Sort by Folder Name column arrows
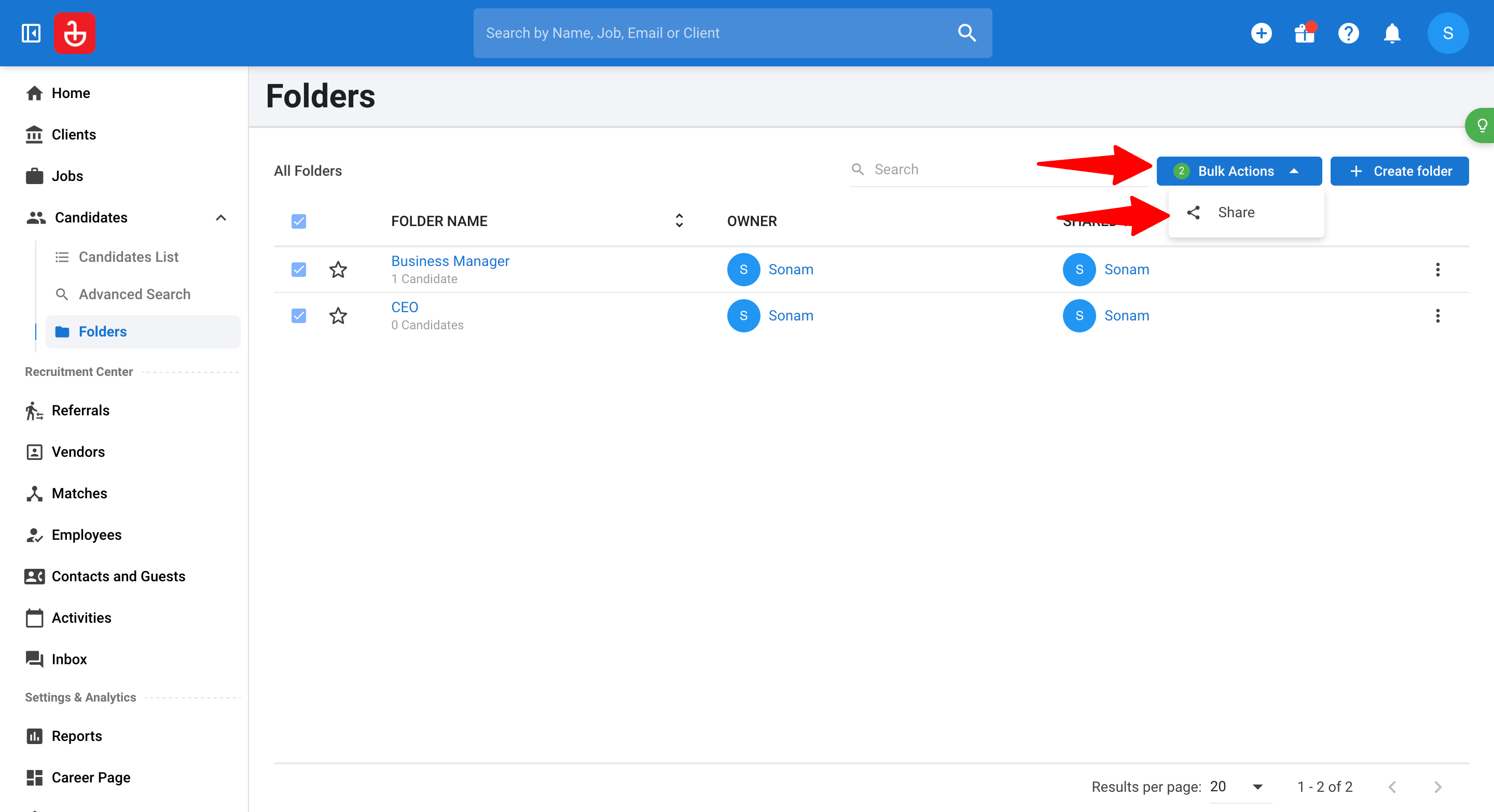 pos(679,221)
